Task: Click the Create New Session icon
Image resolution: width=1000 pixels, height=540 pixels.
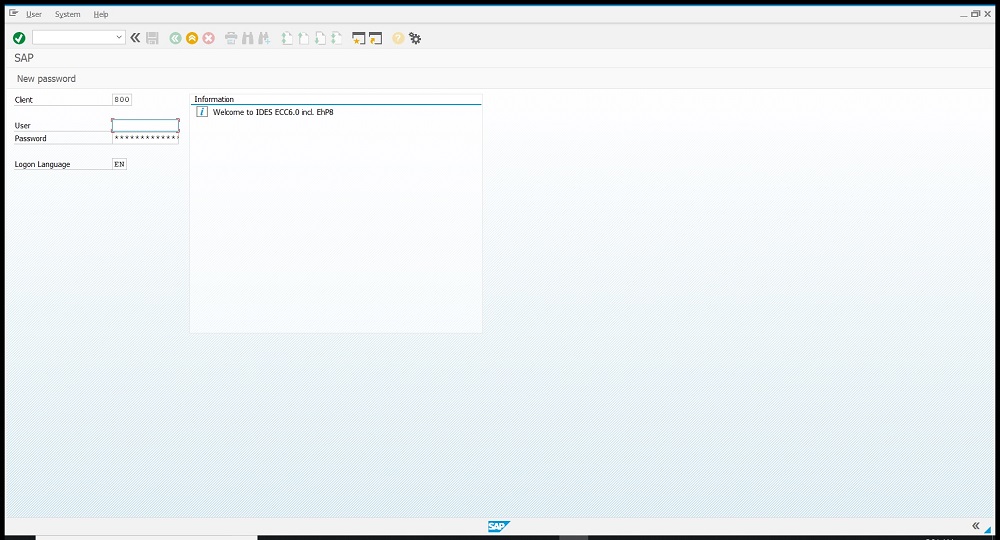Action: pyautogui.click(x=358, y=38)
